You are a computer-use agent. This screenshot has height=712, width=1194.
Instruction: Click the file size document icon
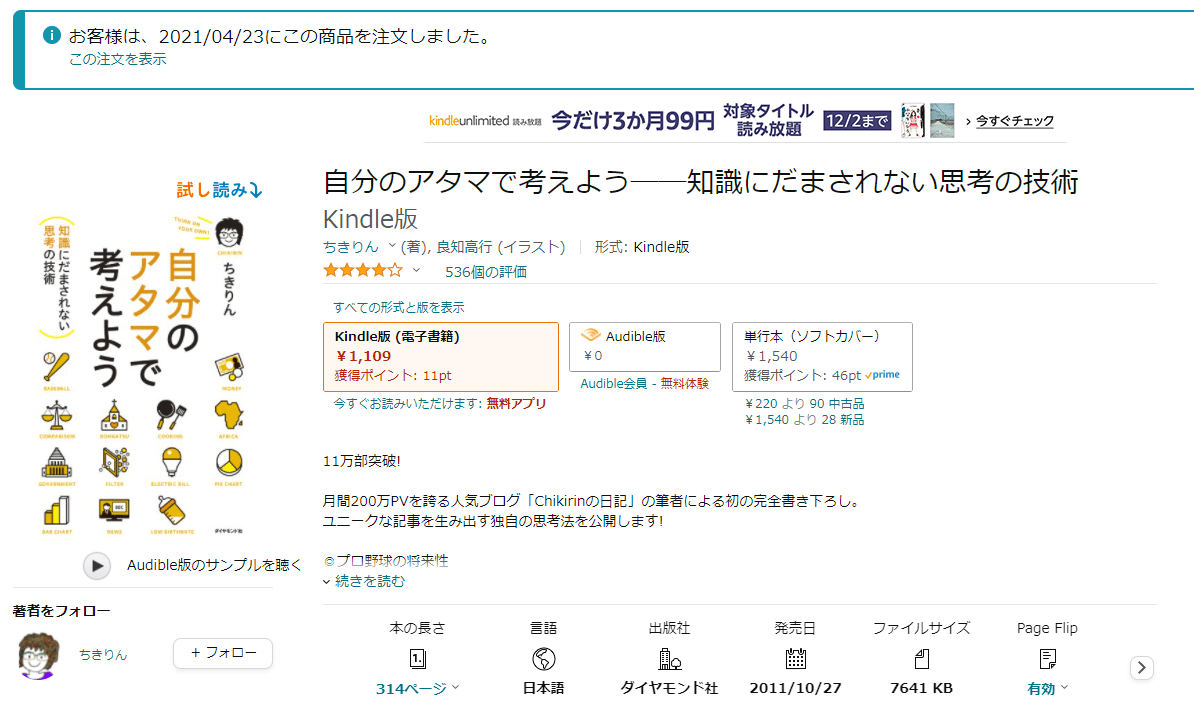click(921, 658)
